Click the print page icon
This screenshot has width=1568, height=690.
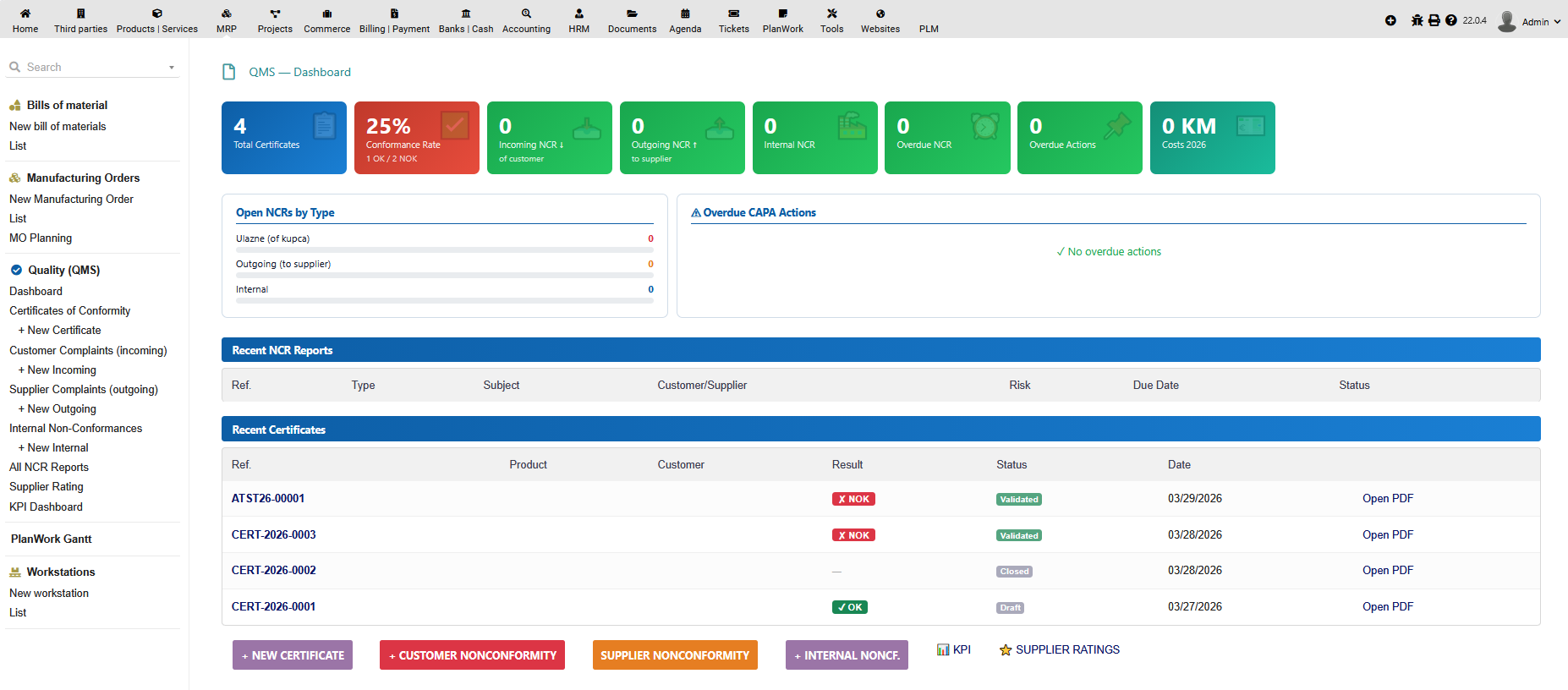coord(1434,20)
